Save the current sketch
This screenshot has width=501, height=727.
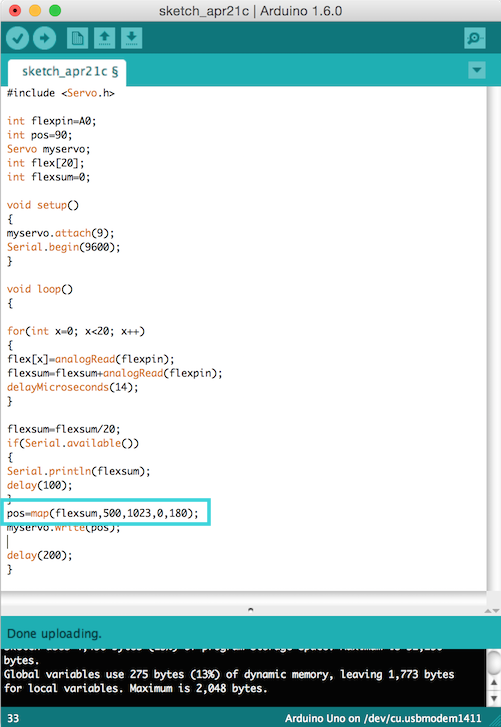tap(132, 38)
